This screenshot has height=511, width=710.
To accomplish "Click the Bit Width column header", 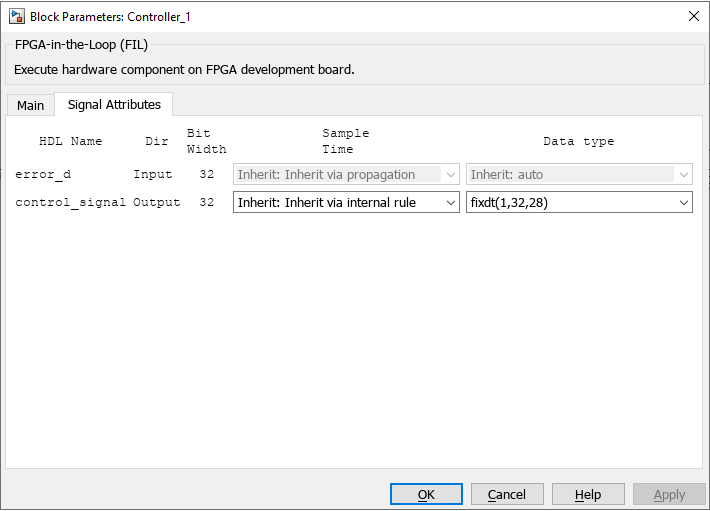I will pos(206,141).
